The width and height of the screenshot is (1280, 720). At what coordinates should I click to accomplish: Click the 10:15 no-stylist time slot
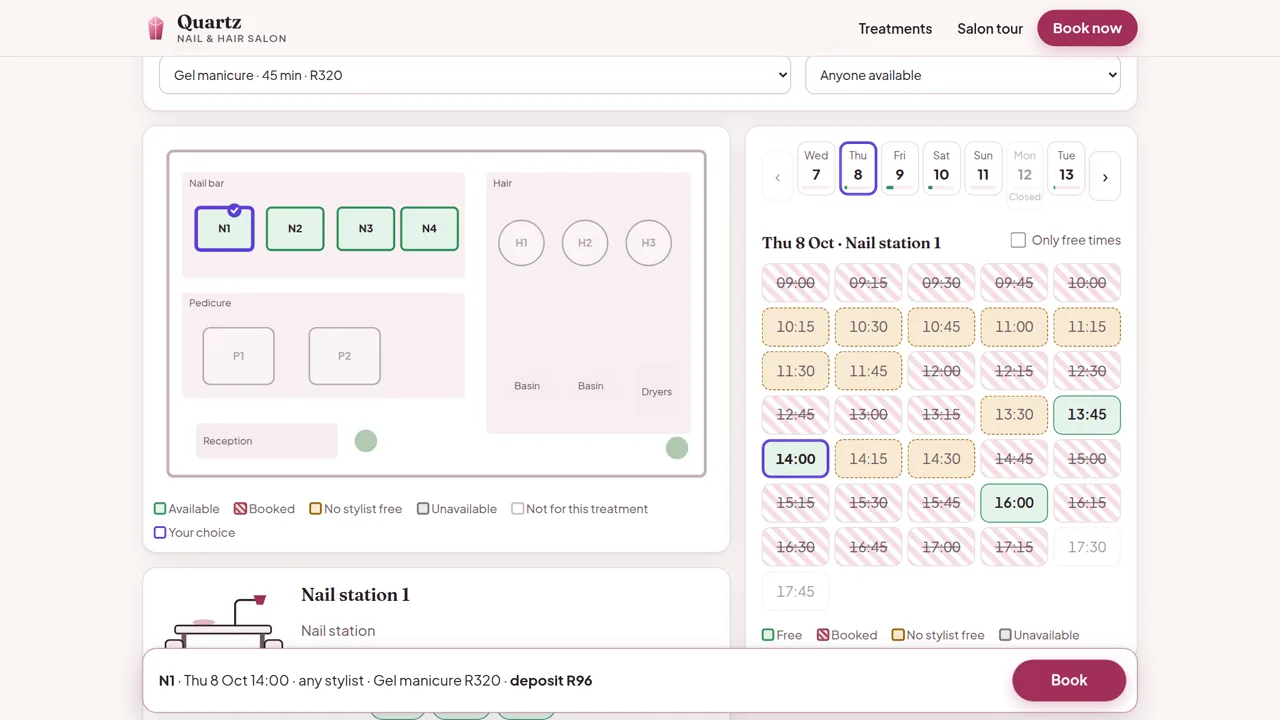(x=795, y=327)
